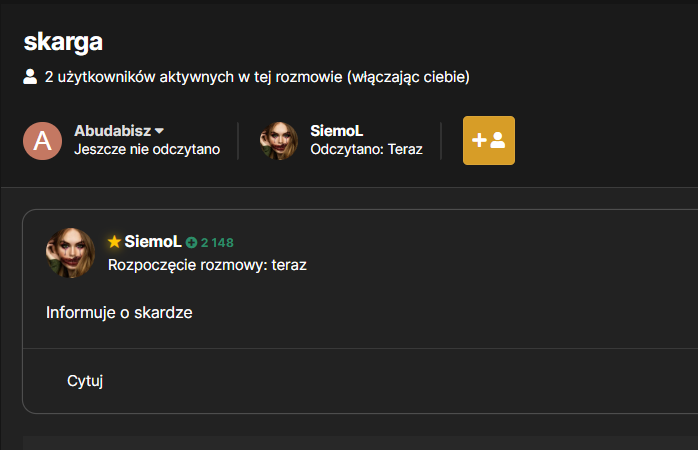Screen dimensions: 698x450
Task: Click SiemoL avatar in the message
Action: 70,253
